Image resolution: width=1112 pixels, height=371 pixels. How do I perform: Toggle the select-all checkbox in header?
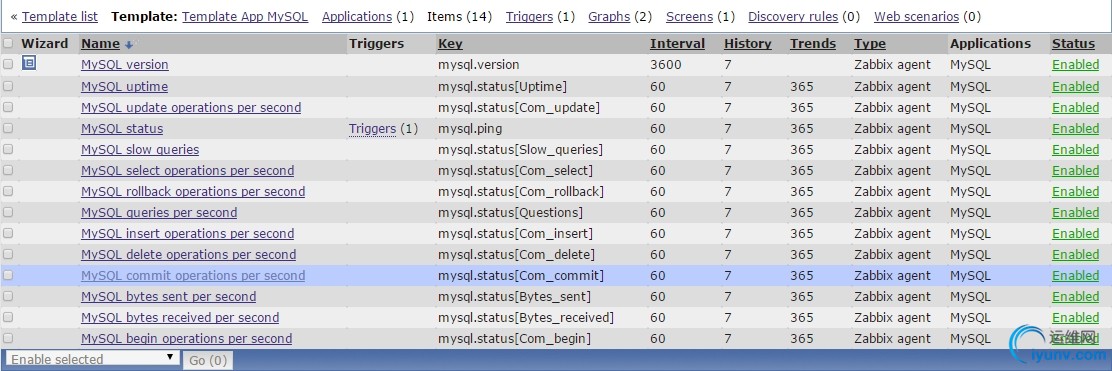click(8, 43)
